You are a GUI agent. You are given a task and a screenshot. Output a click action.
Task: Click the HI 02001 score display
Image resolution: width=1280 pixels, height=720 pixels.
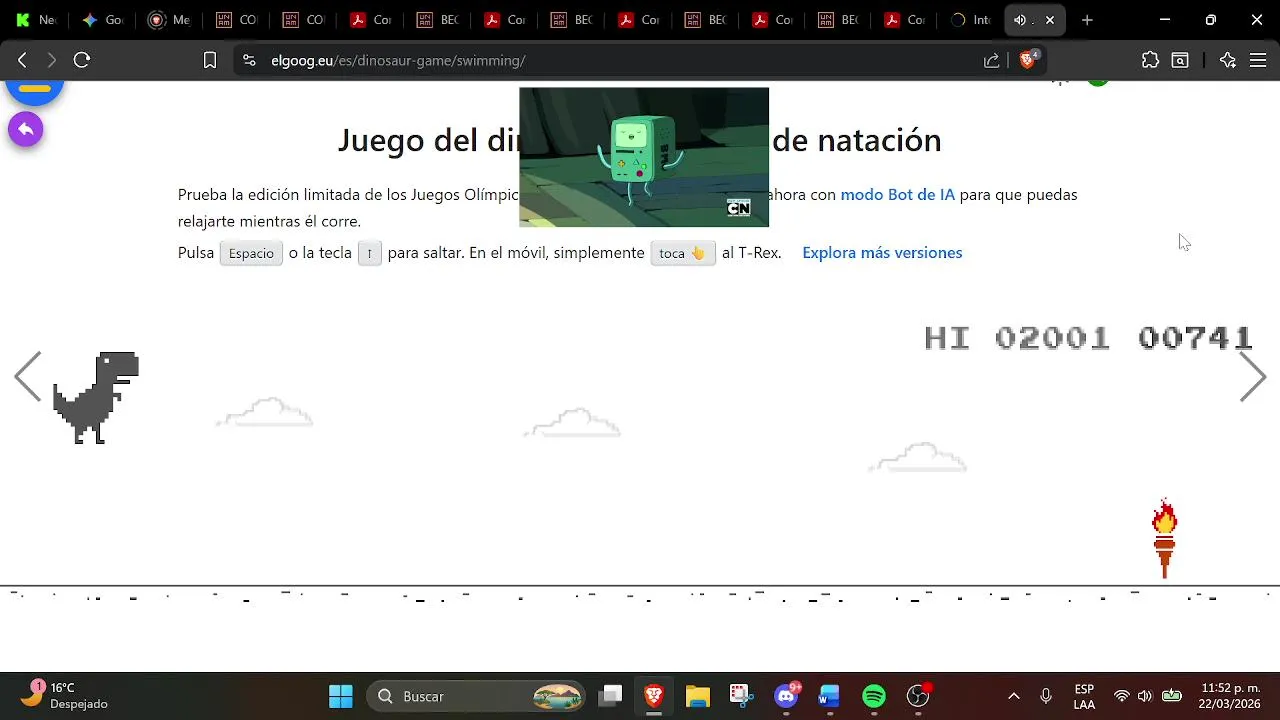1017,338
